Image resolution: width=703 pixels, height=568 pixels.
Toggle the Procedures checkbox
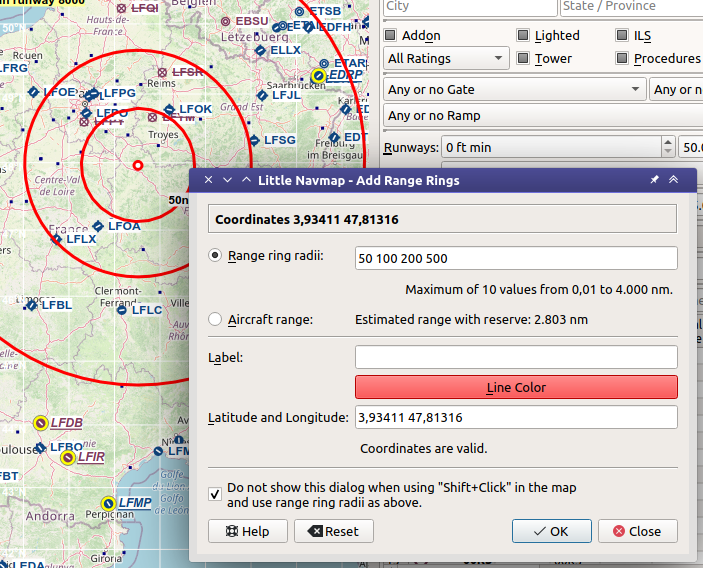pyautogui.click(x=622, y=58)
